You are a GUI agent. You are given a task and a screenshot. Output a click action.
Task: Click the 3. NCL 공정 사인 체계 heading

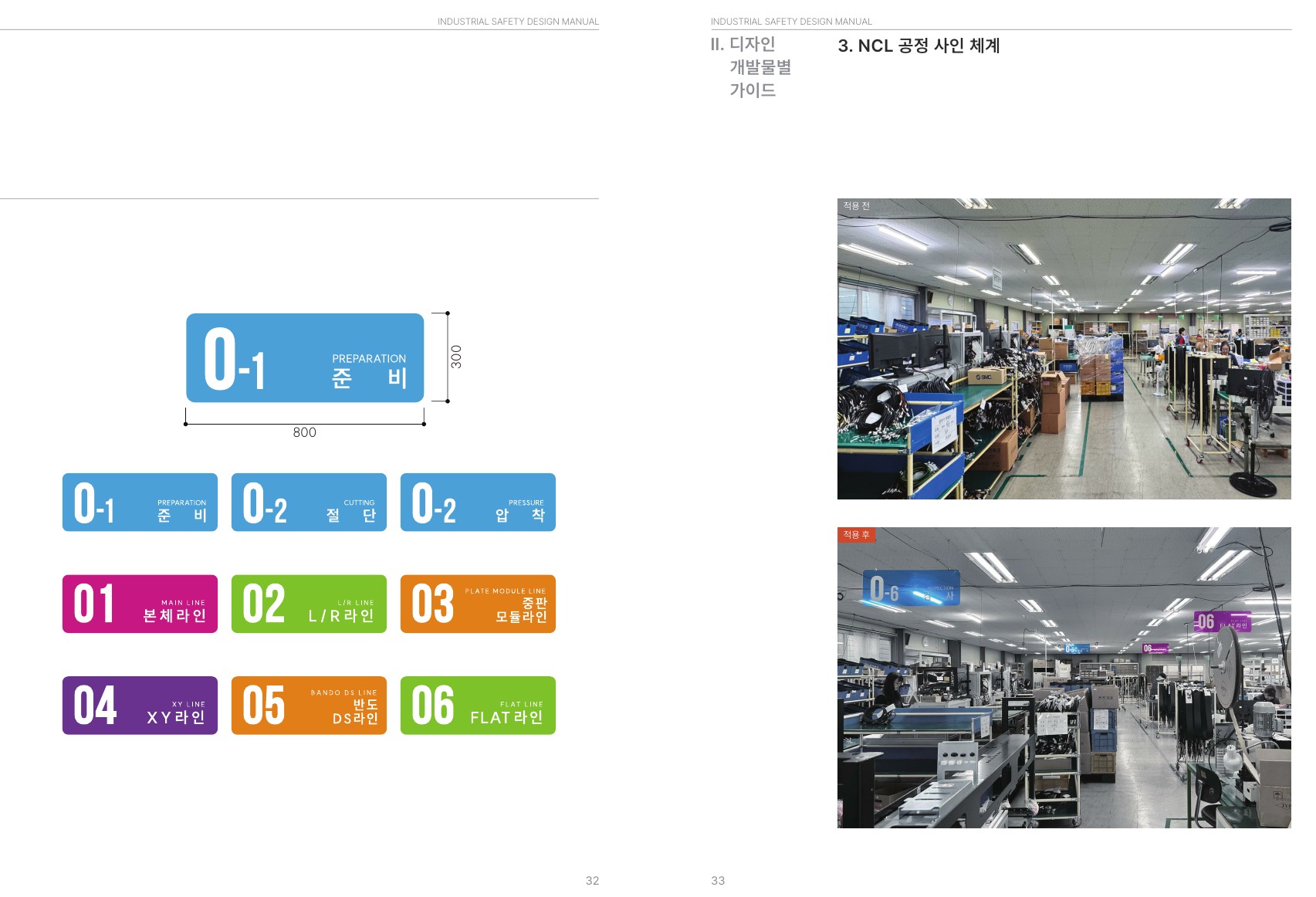pos(918,46)
